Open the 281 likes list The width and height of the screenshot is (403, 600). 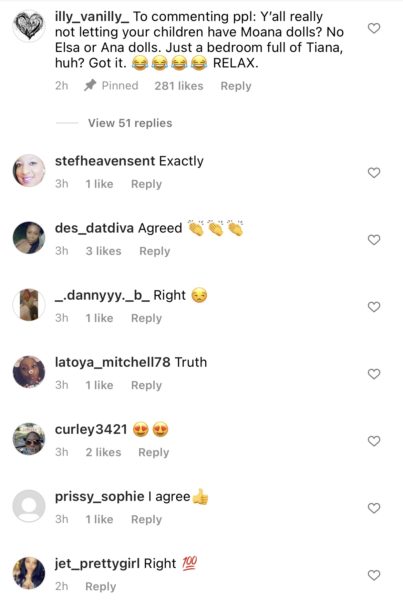click(x=179, y=86)
